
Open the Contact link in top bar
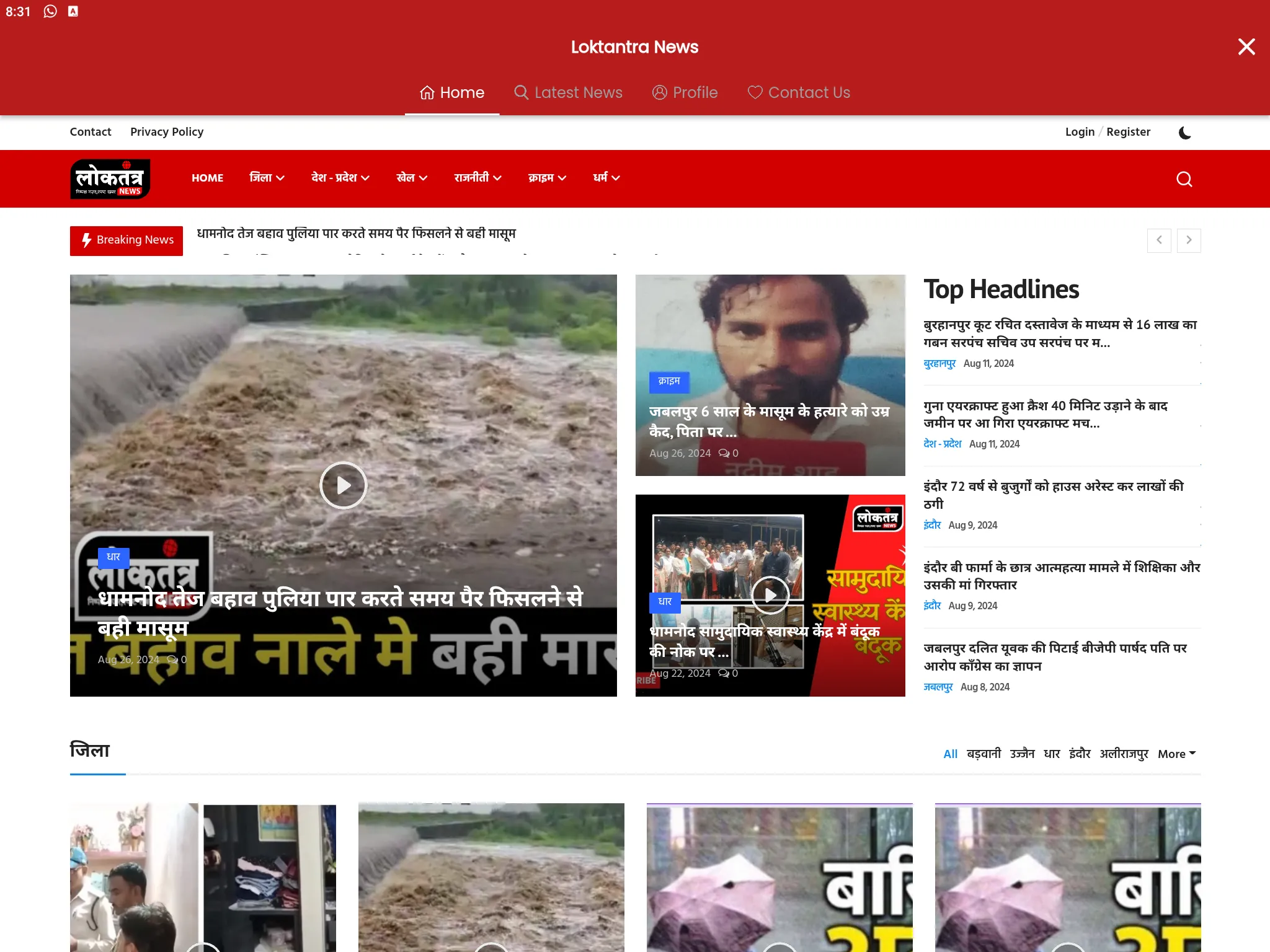coord(91,131)
